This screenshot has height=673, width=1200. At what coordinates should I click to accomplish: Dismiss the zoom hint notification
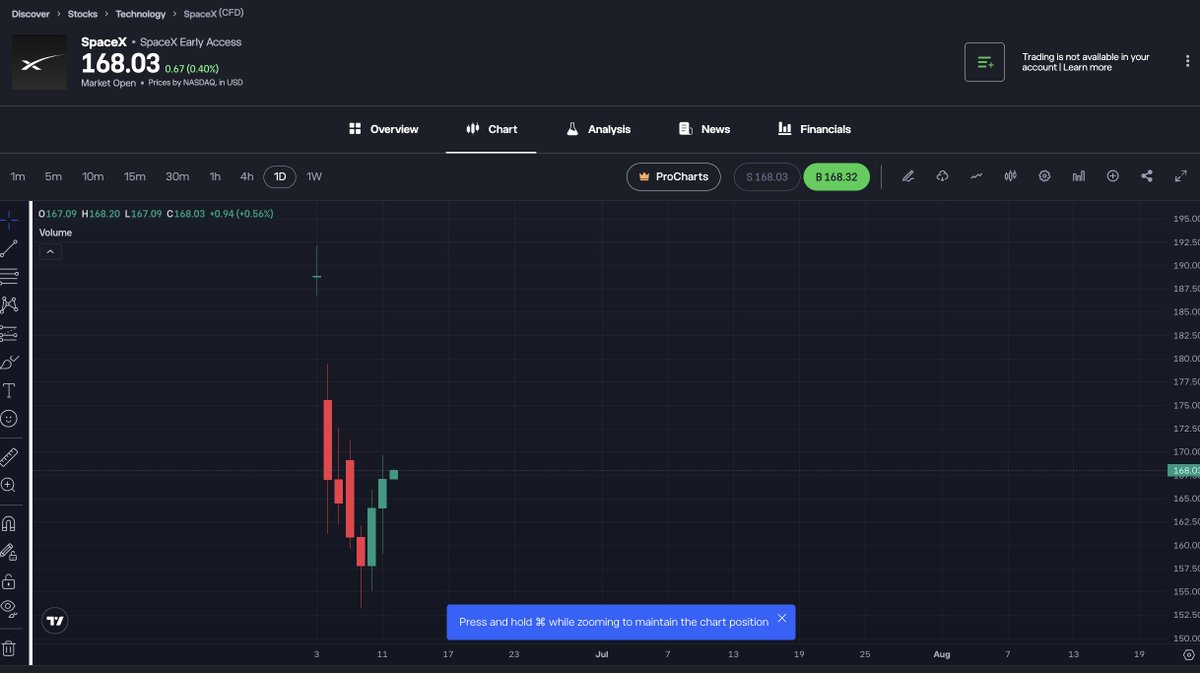(782, 619)
